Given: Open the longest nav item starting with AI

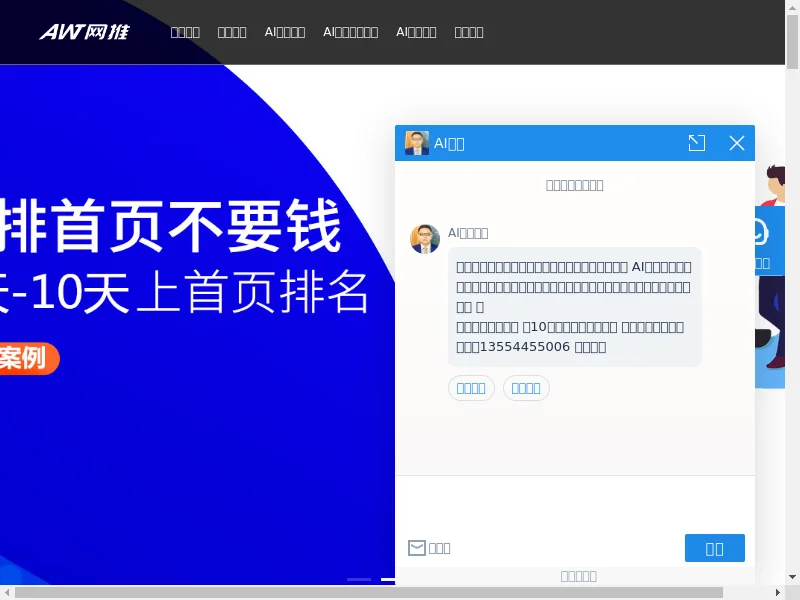Looking at the screenshot, I should point(350,32).
